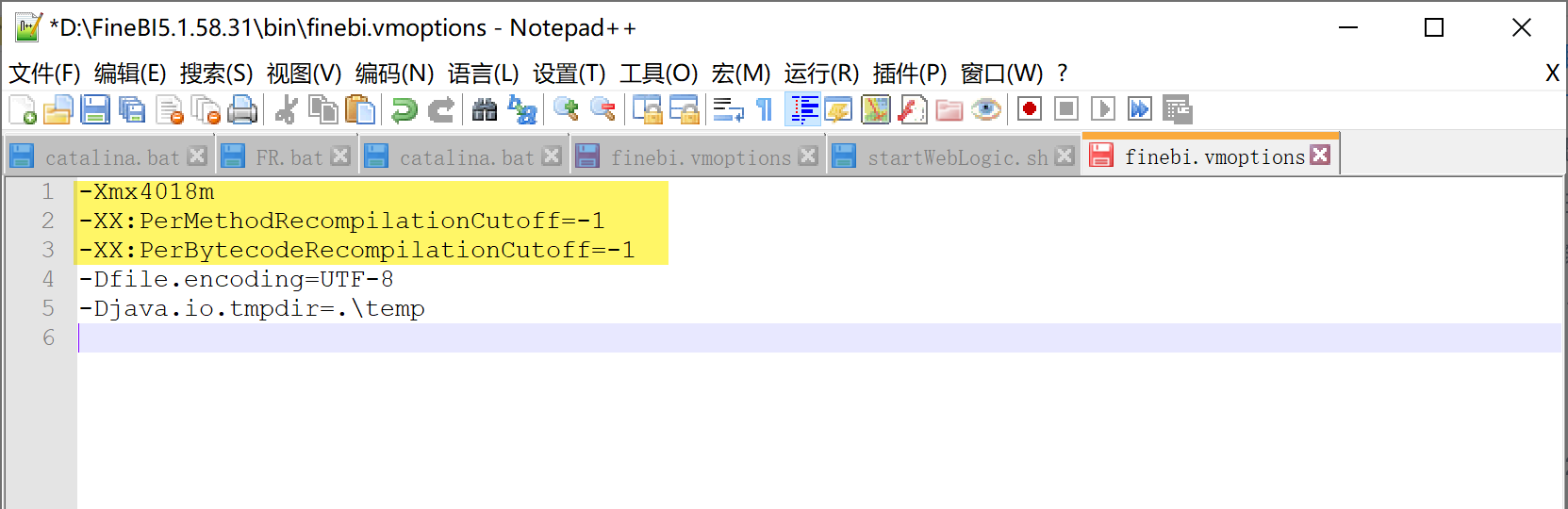Image resolution: width=1568 pixels, height=509 pixels.
Task: Undo last edit with green arrow
Action: (404, 110)
